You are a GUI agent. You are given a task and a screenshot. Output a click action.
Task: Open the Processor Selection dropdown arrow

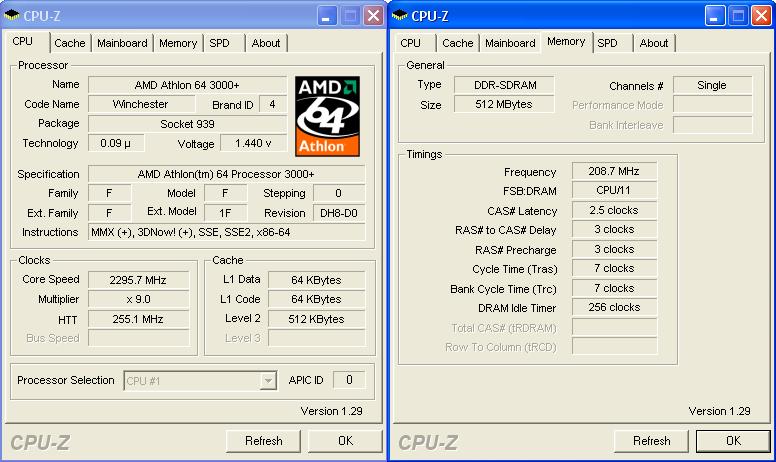coord(268,380)
